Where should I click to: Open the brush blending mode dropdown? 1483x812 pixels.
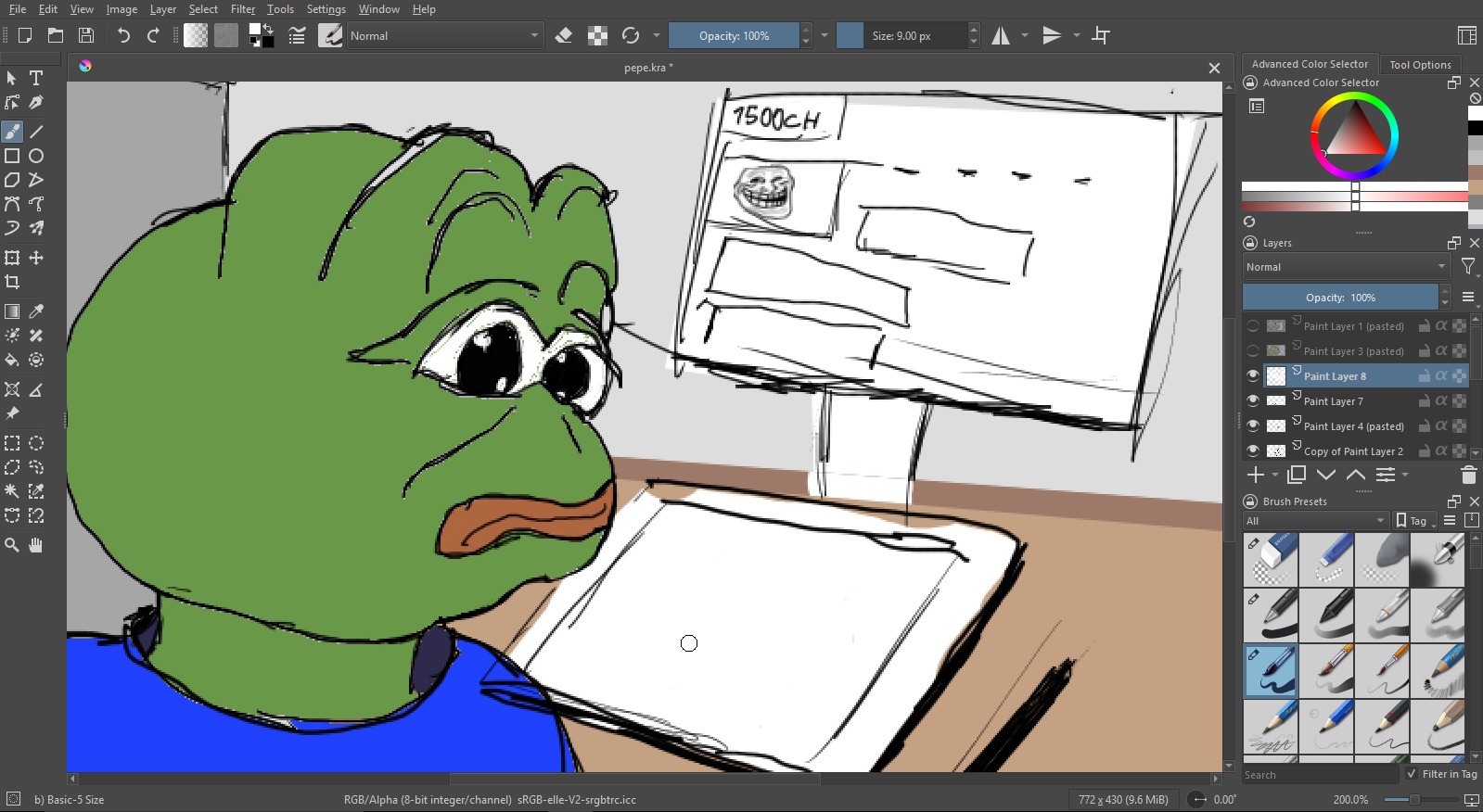444,35
